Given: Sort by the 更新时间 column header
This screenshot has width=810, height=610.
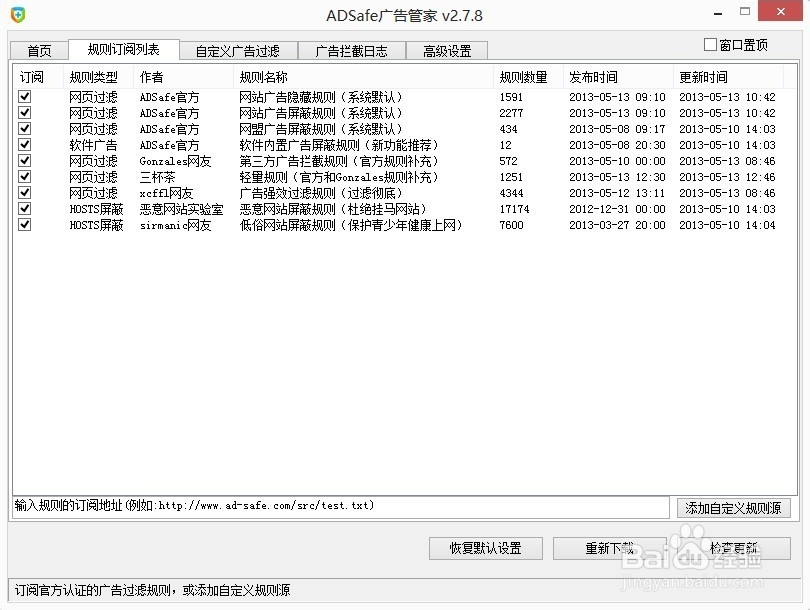Looking at the screenshot, I should (728, 77).
